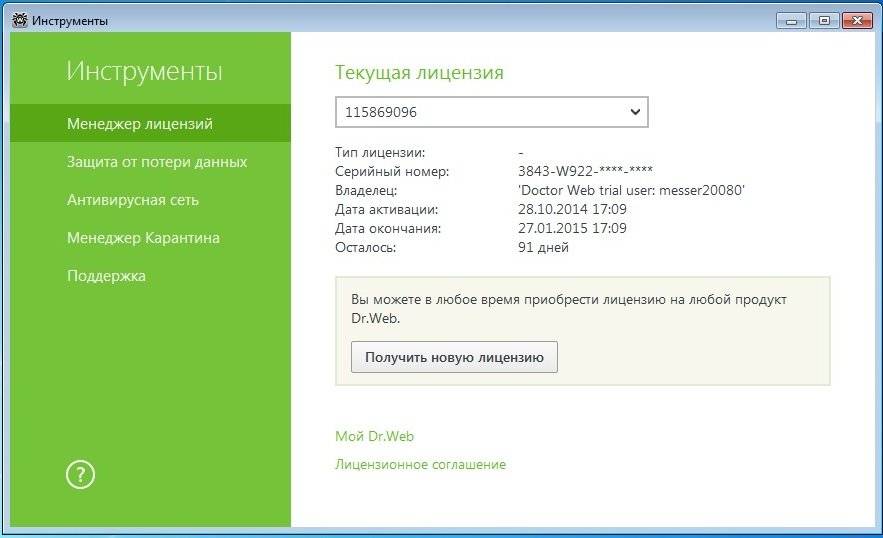Open the Лицензионное соглашение link
Viewport: 883px width, 538px height.
(420, 464)
